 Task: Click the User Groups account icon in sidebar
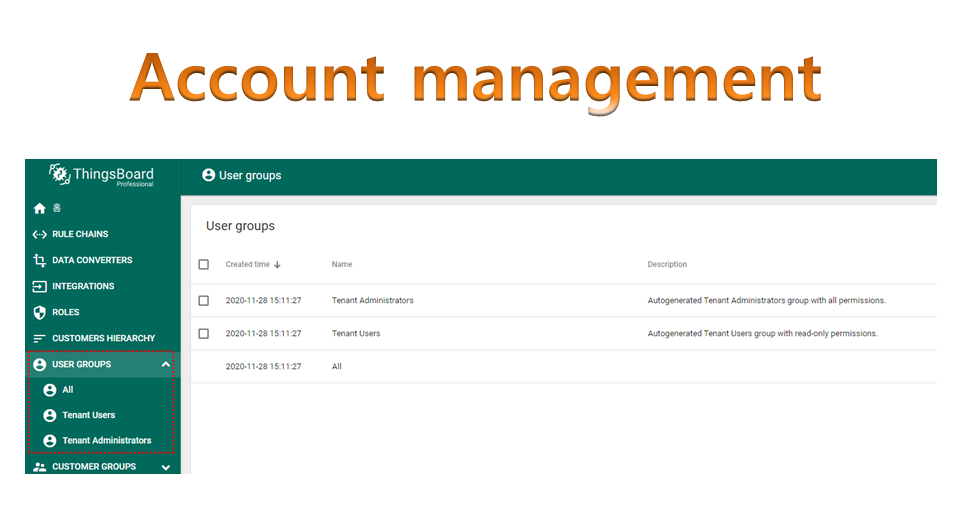[39, 364]
